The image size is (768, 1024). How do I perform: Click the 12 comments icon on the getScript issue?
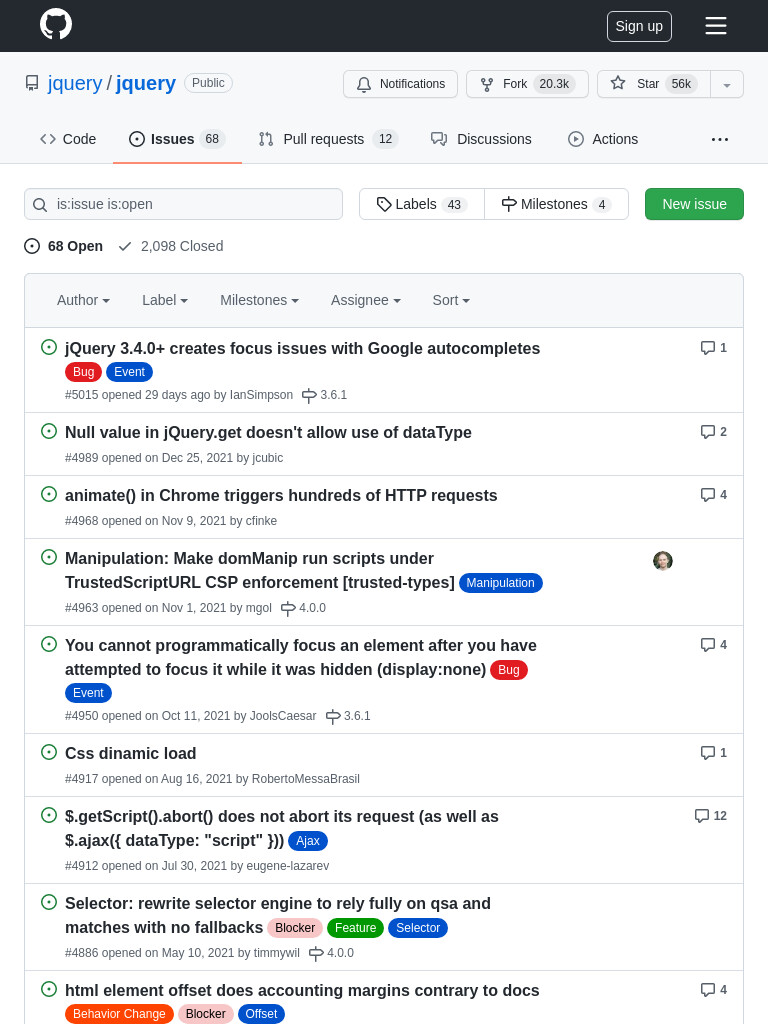[701, 816]
